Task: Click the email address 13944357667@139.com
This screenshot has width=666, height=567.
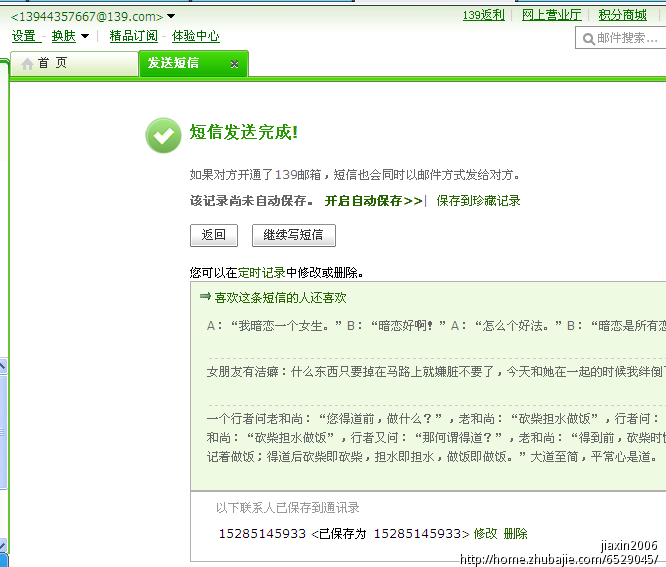Action: pos(87,17)
